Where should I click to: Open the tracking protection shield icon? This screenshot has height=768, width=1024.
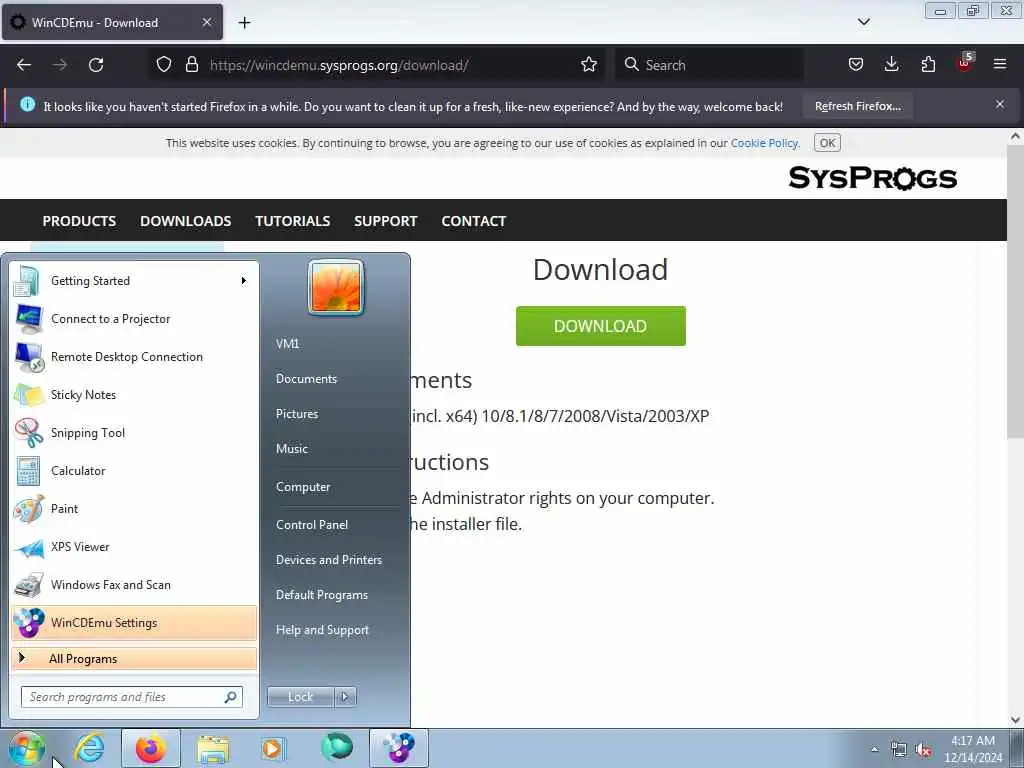[164, 64]
